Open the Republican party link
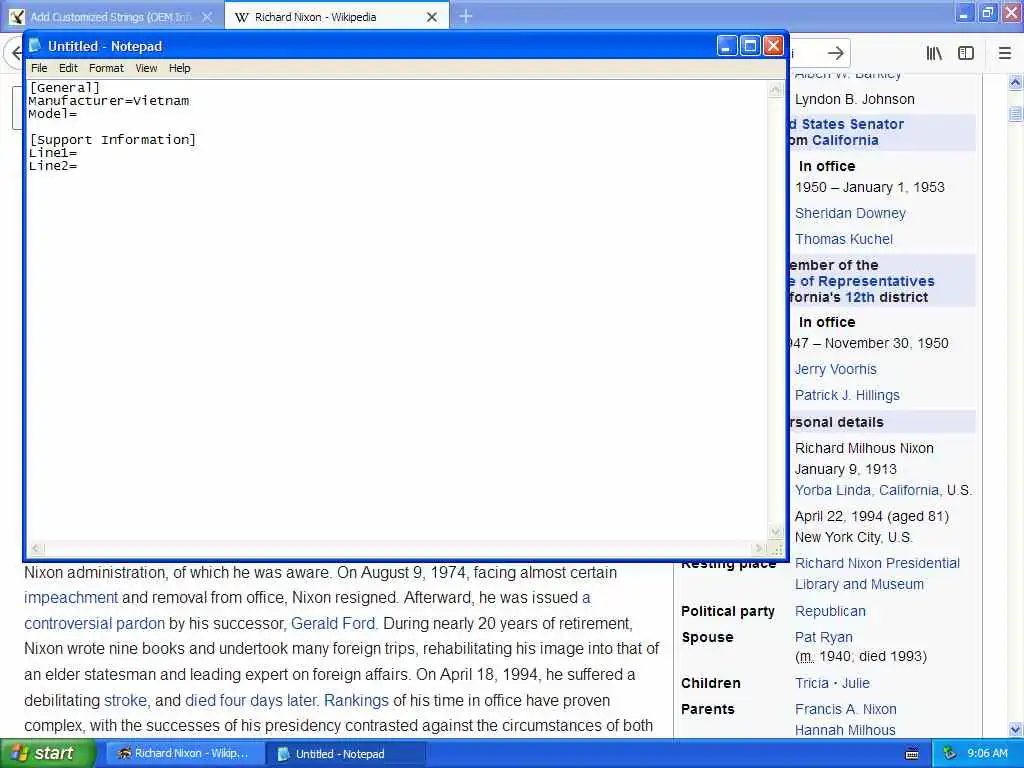The image size is (1024, 768). (x=830, y=611)
